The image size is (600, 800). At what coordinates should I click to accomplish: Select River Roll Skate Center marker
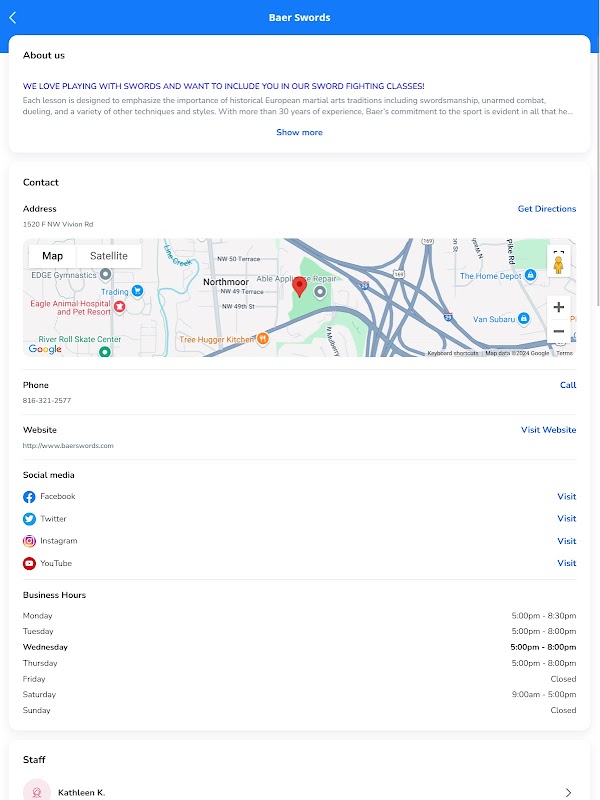(105, 351)
